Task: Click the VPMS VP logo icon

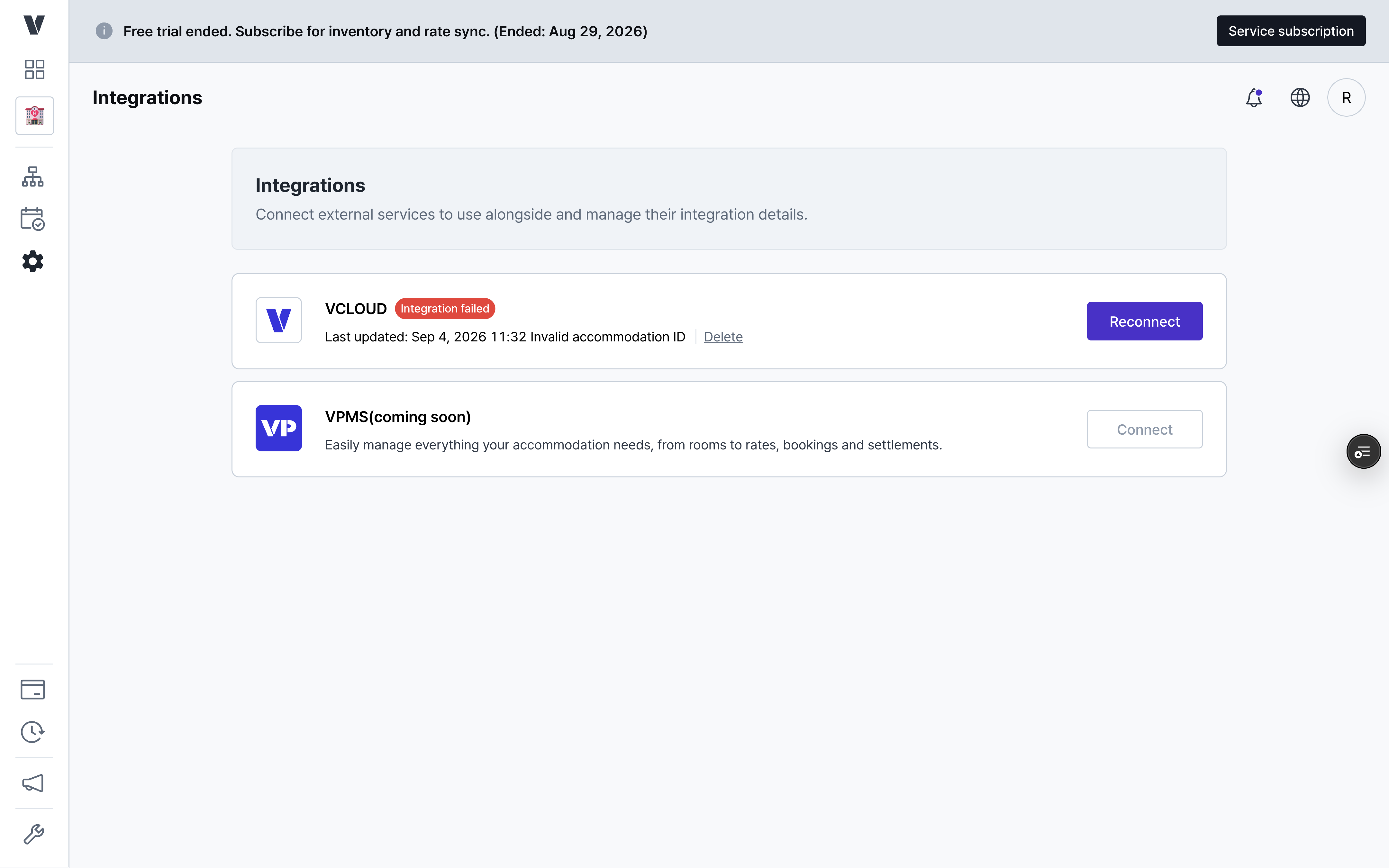Action: [x=279, y=428]
